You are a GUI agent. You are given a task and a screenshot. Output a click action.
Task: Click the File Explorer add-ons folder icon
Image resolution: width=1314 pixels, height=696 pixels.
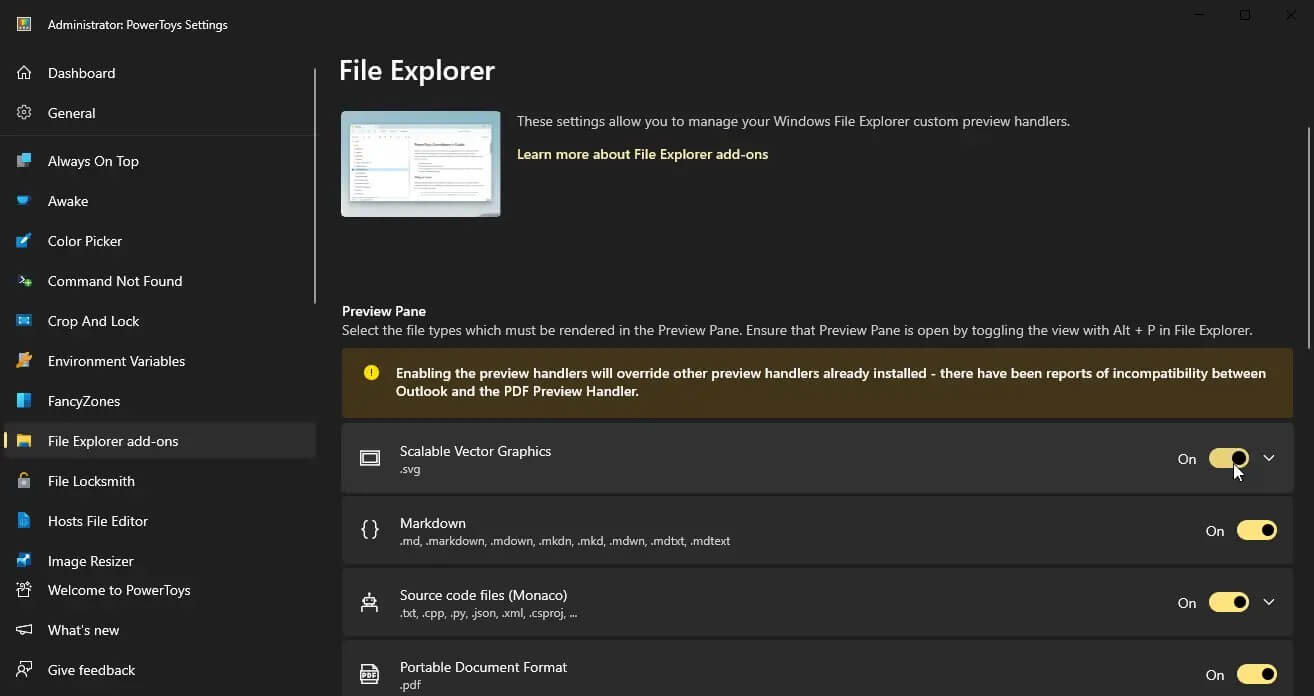(x=24, y=441)
